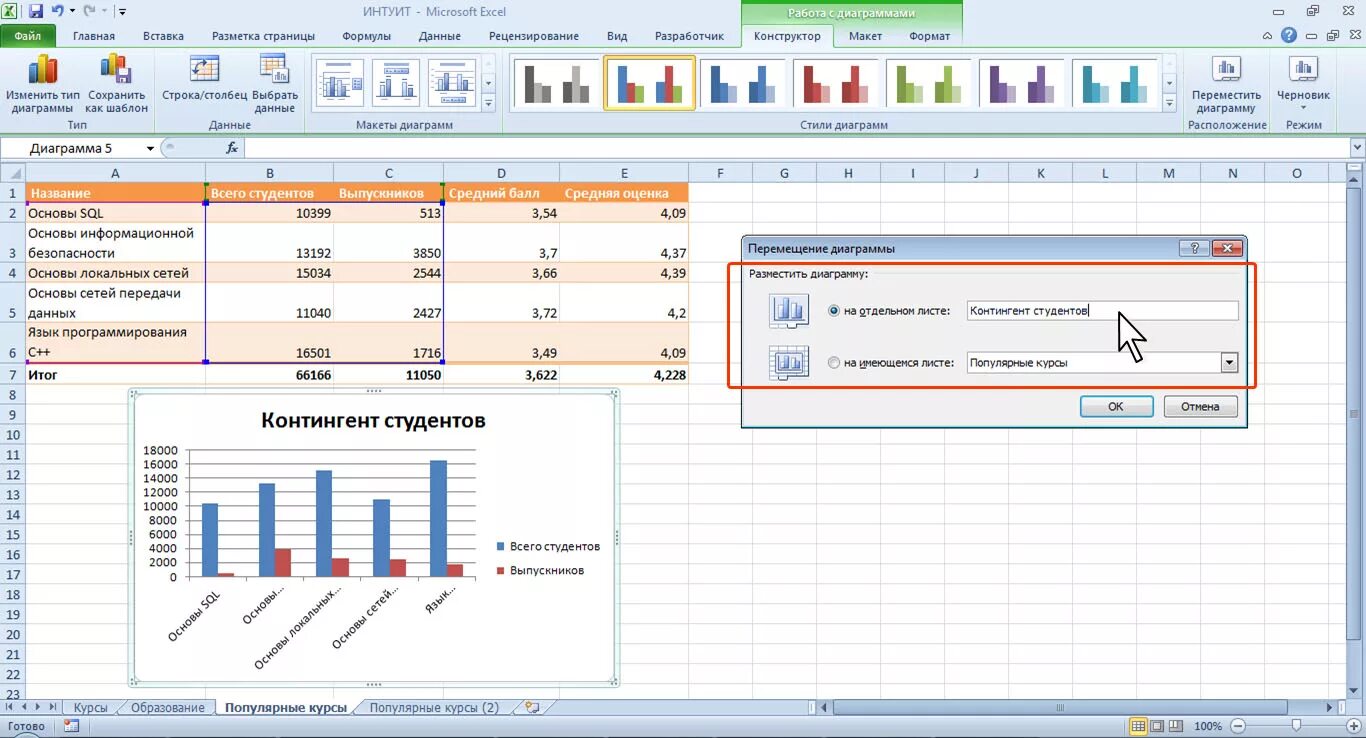
Task: Pick the green chart style thumbnail
Action: pos(928,83)
